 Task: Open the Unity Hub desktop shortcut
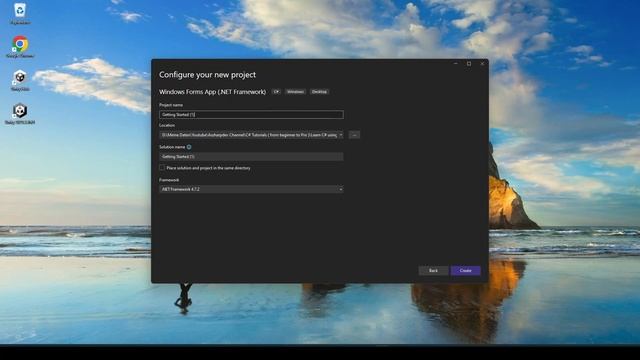click(x=20, y=80)
